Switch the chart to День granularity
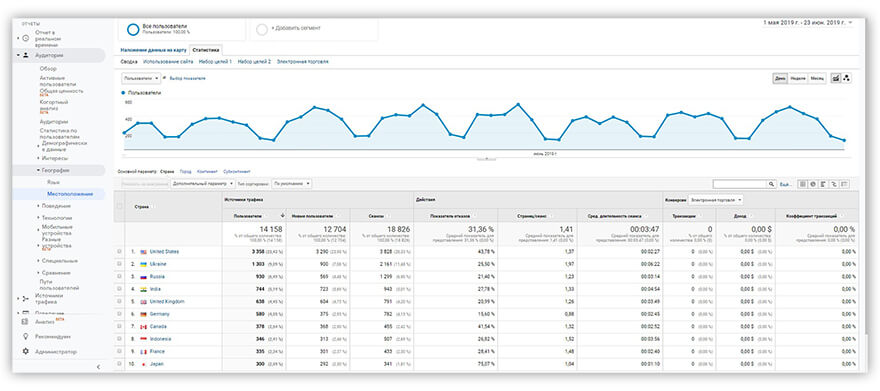Image resolution: width=880 pixels, height=391 pixels. 781,79
